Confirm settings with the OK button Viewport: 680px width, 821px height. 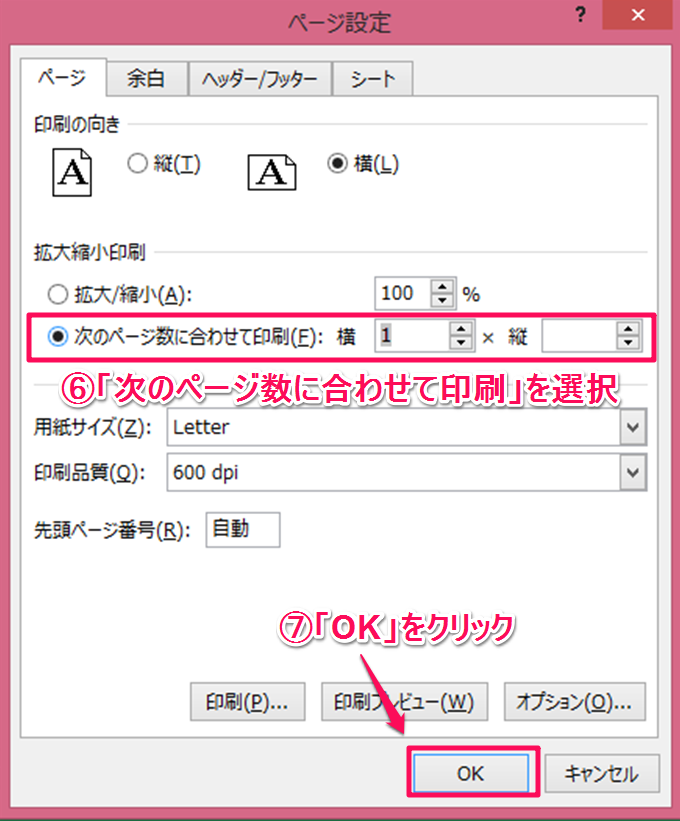pyautogui.click(x=471, y=773)
